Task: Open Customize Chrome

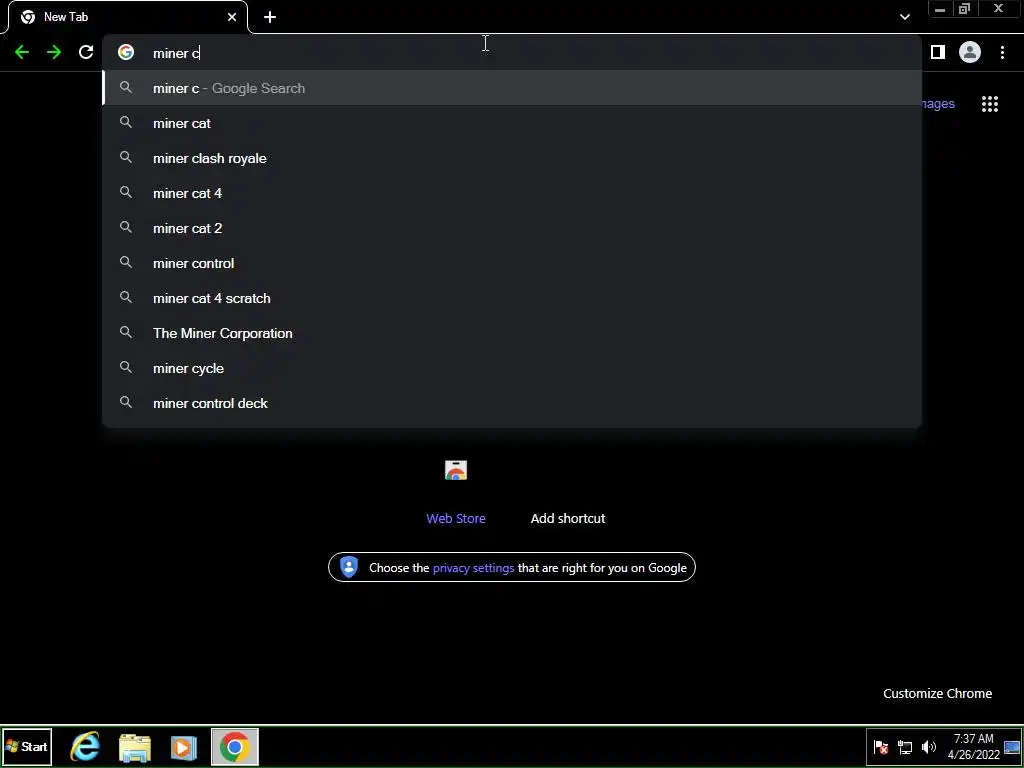Action: point(937,694)
